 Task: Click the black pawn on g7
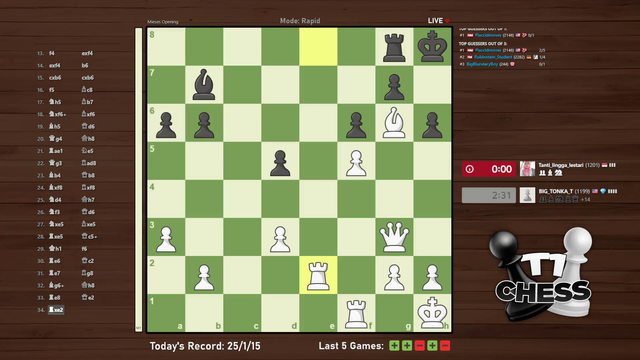coord(394,87)
